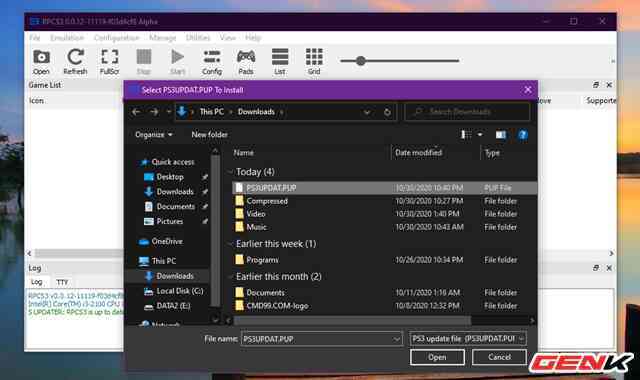
Task: Switch to the Log tab
Action: (x=37, y=282)
